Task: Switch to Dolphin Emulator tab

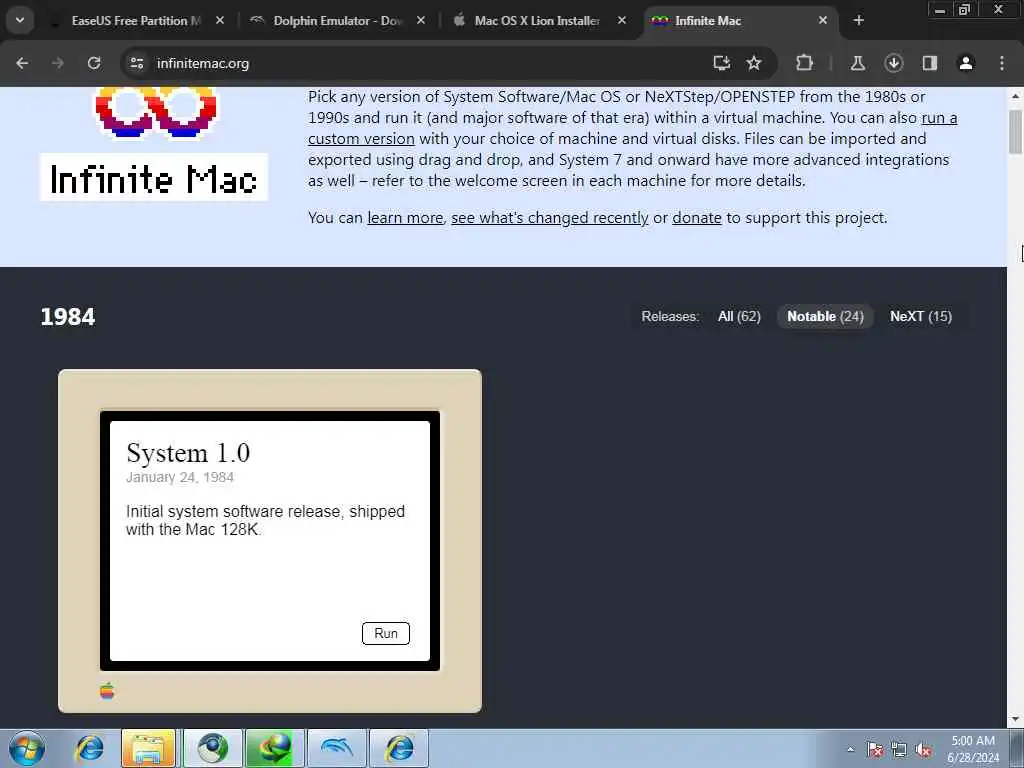Action: (x=338, y=21)
